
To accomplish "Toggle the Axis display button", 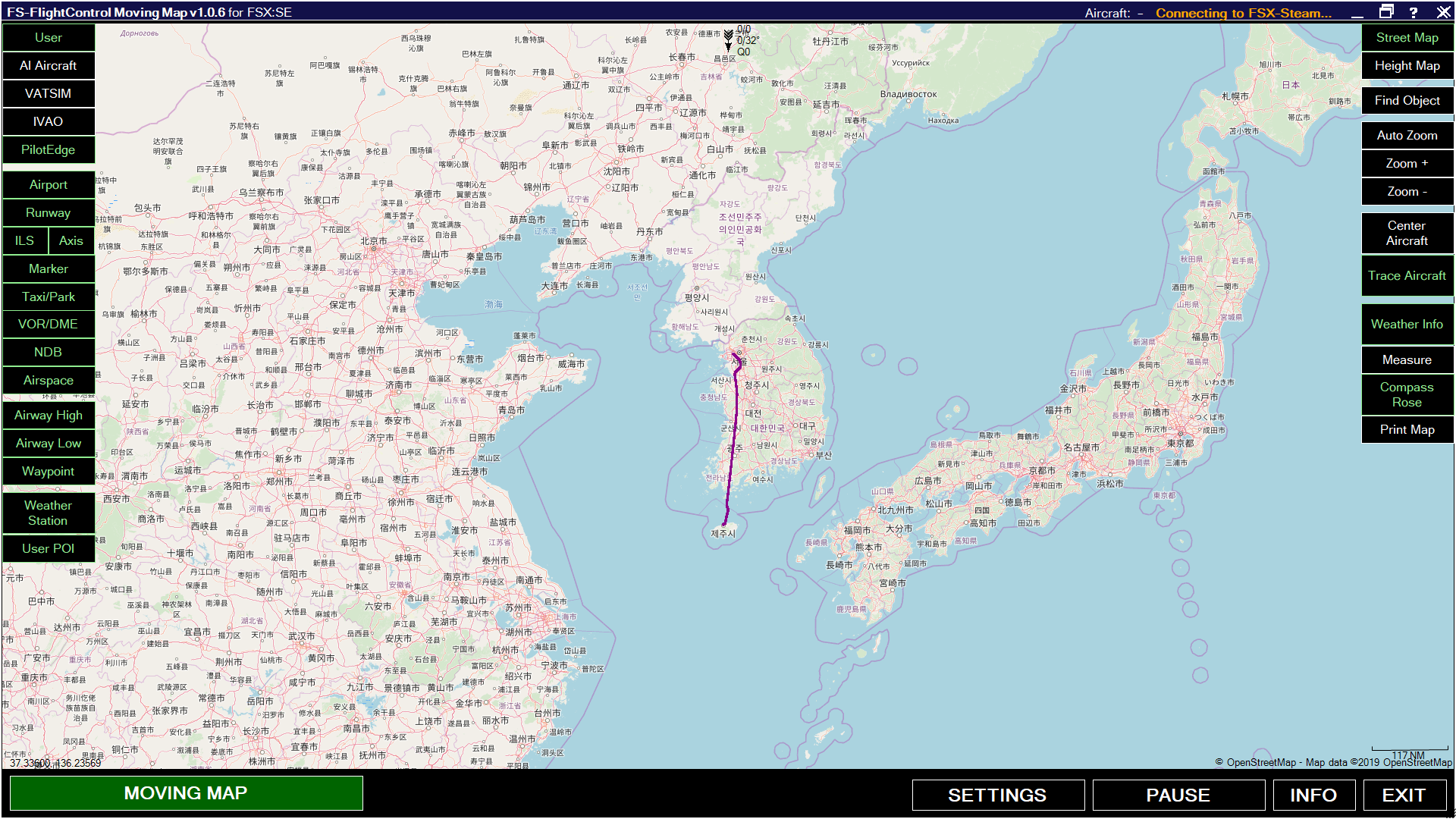I will point(71,240).
